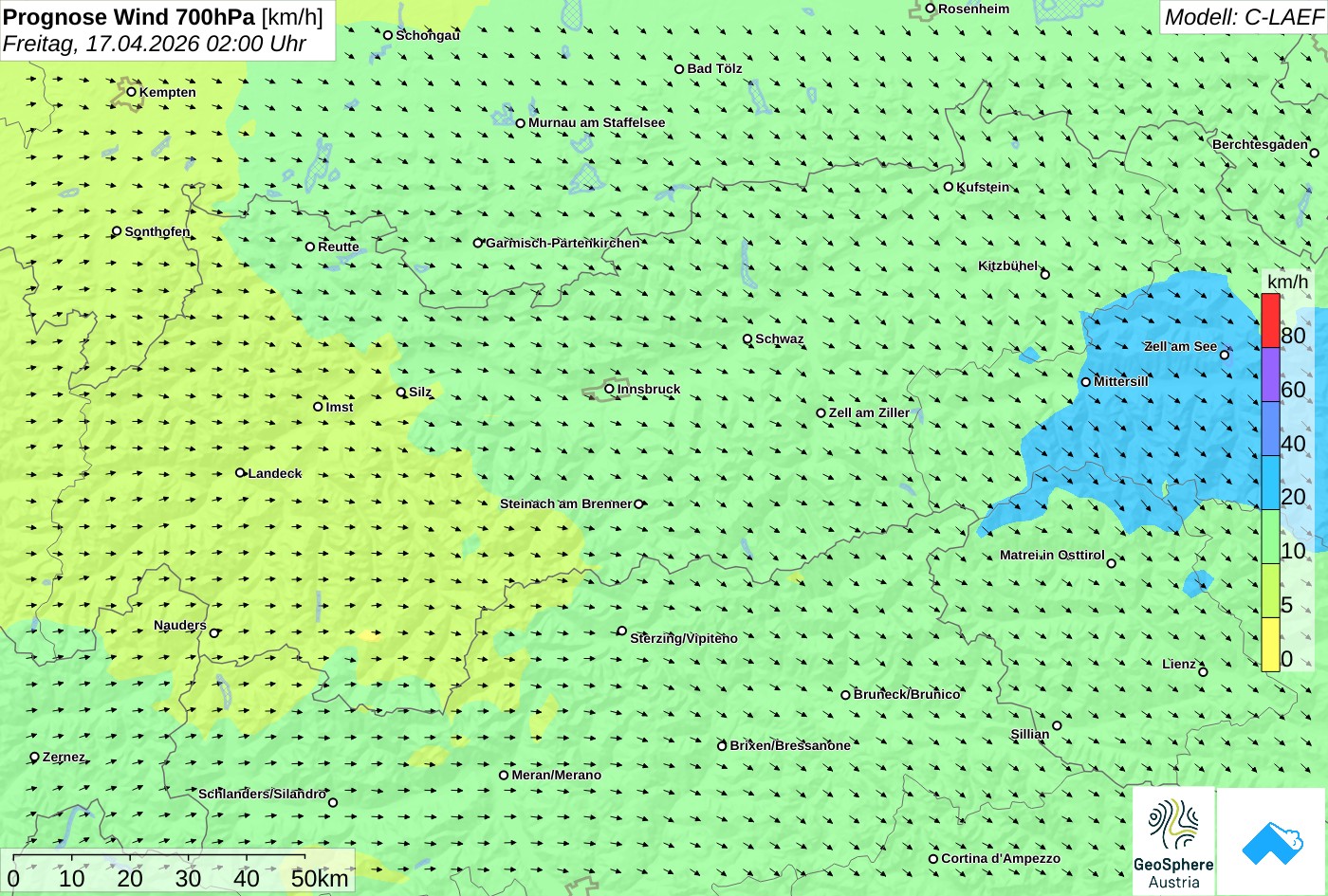Click the Cortina d'Ampezzo marker circle

coord(932,859)
